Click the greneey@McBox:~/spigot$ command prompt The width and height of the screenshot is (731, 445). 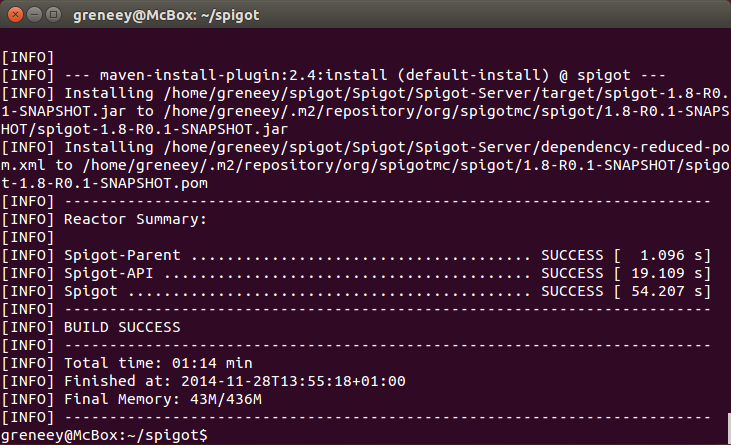(x=104, y=435)
